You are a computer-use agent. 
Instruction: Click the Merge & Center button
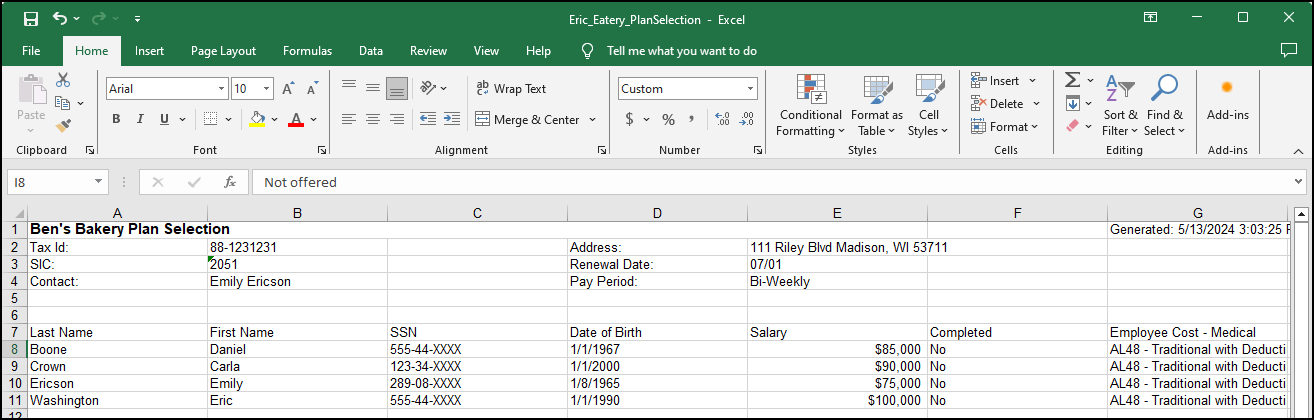click(x=529, y=119)
